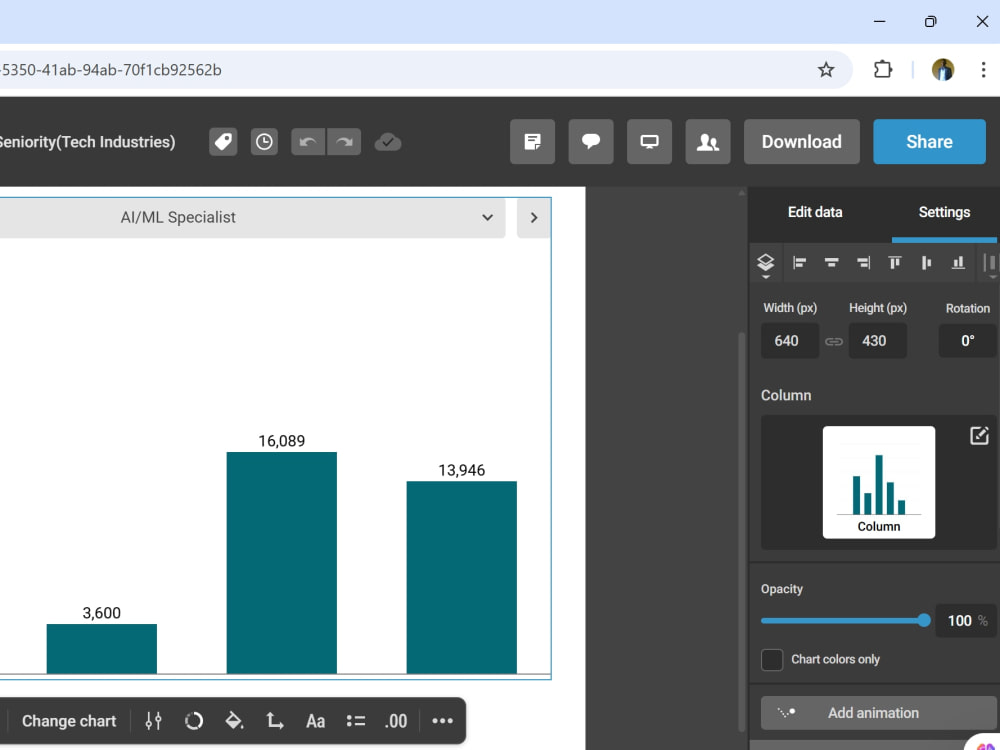1000x750 pixels.
Task: Click the blue Share button
Action: click(x=929, y=142)
